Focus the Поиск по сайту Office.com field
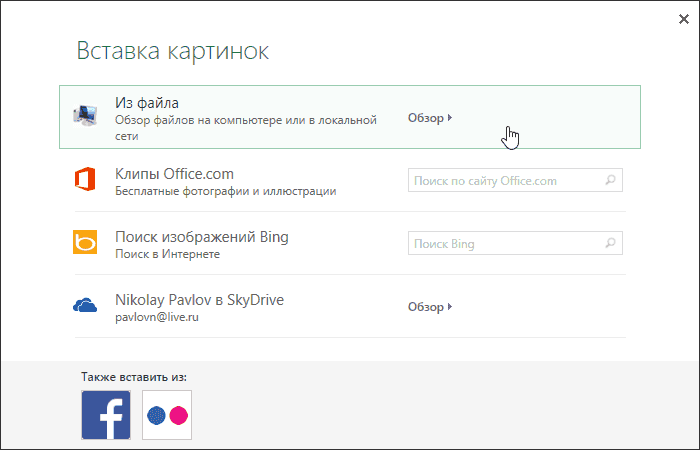The image size is (700, 450). click(x=505, y=181)
